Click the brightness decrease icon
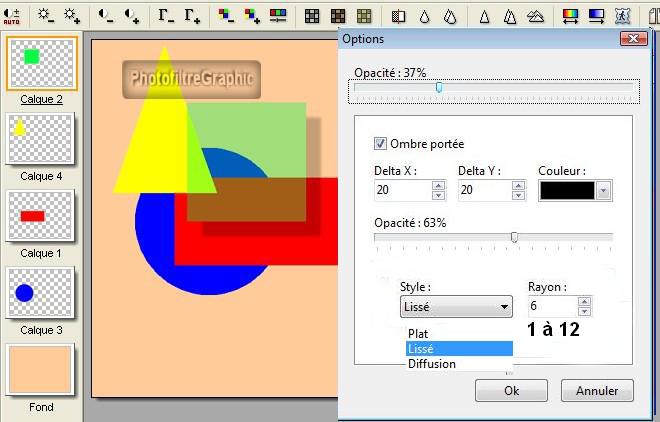660x422 pixels. (x=46, y=16)
